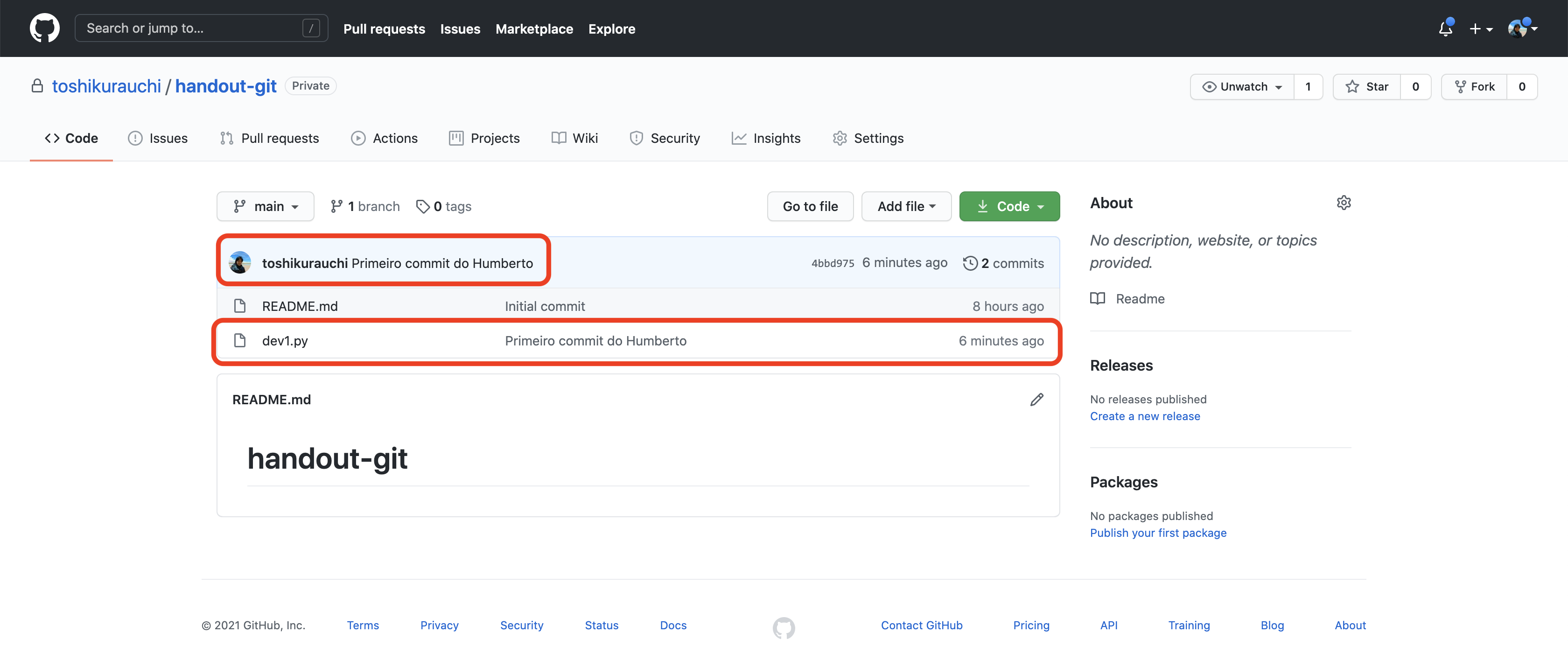Screen dimensions: 1568x661
Task: Expand the plus create-new menu
Action: [x=1480, y=28]
